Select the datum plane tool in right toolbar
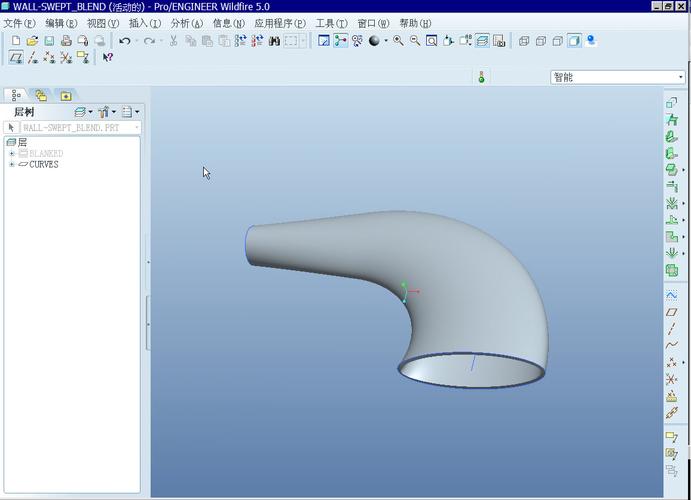Image resolution: width=691 pixels, height=500 pixels. tap(672, 313)
